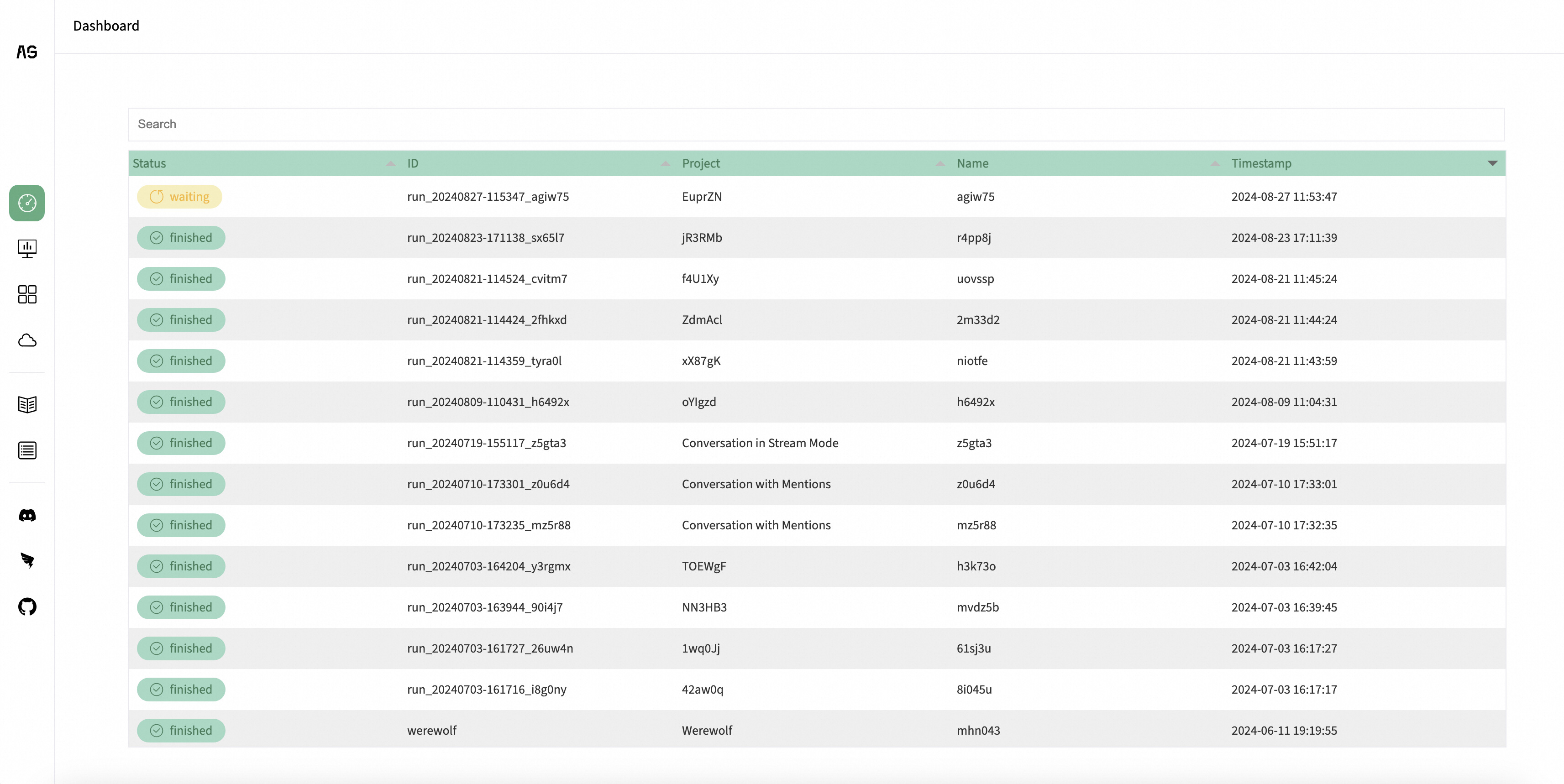
Task: Sort table by ID column arrow
Action: pos(665,163)
